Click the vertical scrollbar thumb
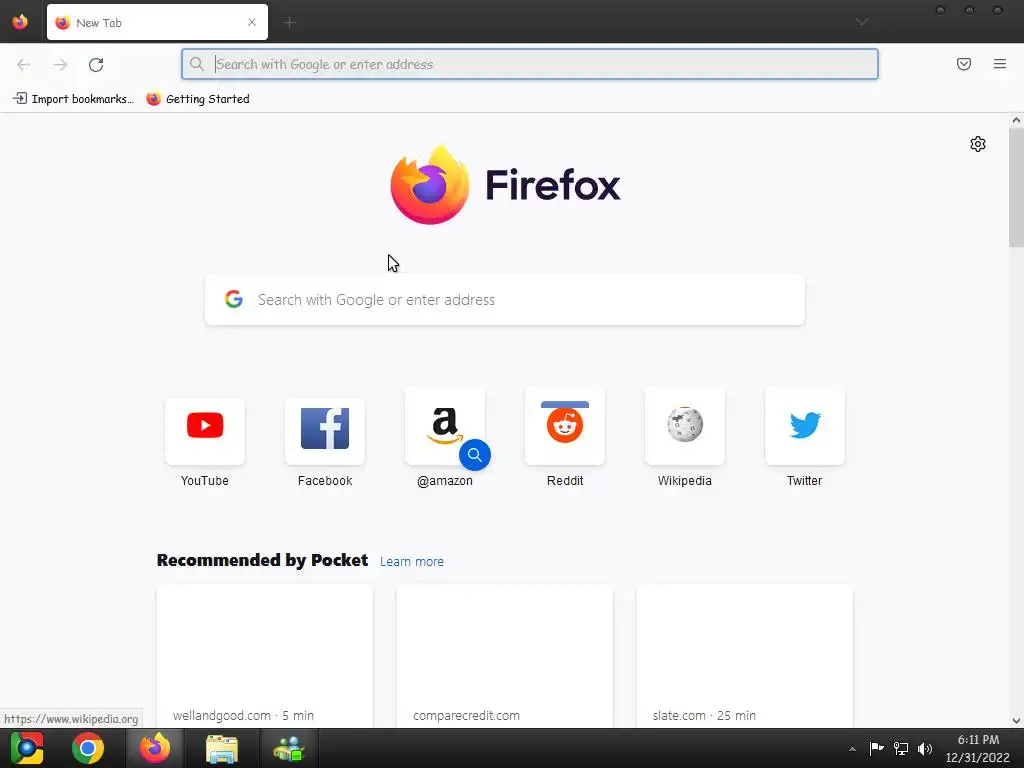 tap(1016, 187)
